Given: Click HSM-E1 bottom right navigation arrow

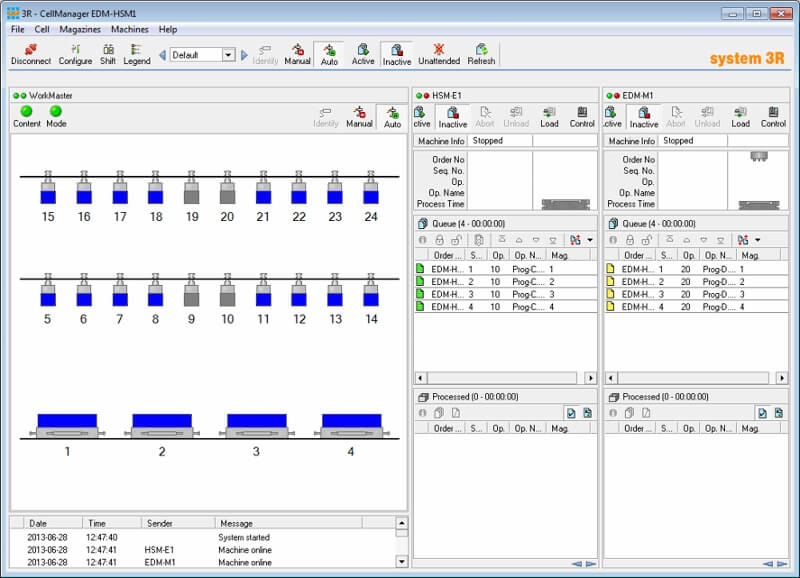Looking at the screenshot, I should [x=590, y=564].
